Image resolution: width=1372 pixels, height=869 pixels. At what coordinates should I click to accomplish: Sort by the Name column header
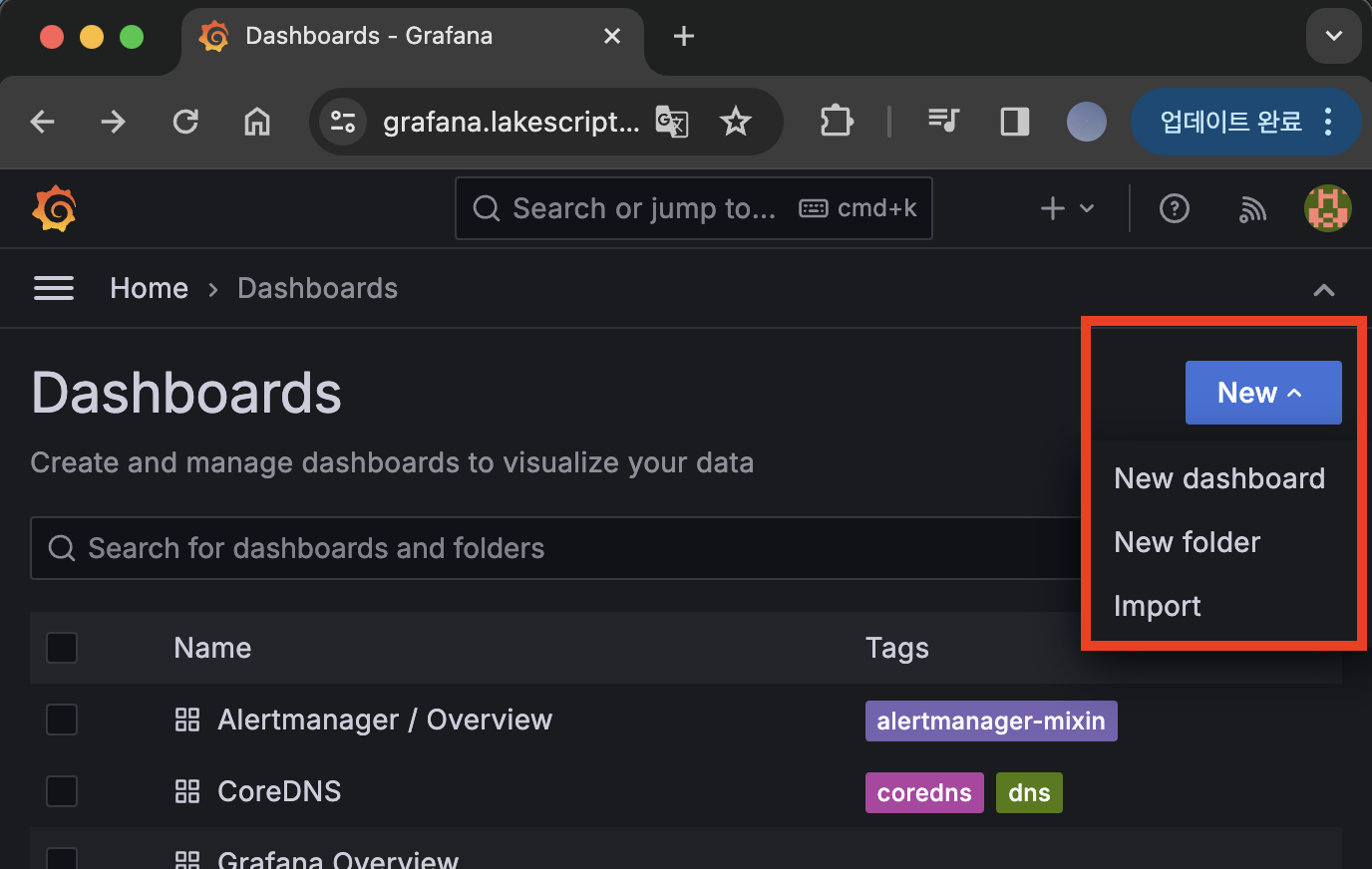coord(212,648)
